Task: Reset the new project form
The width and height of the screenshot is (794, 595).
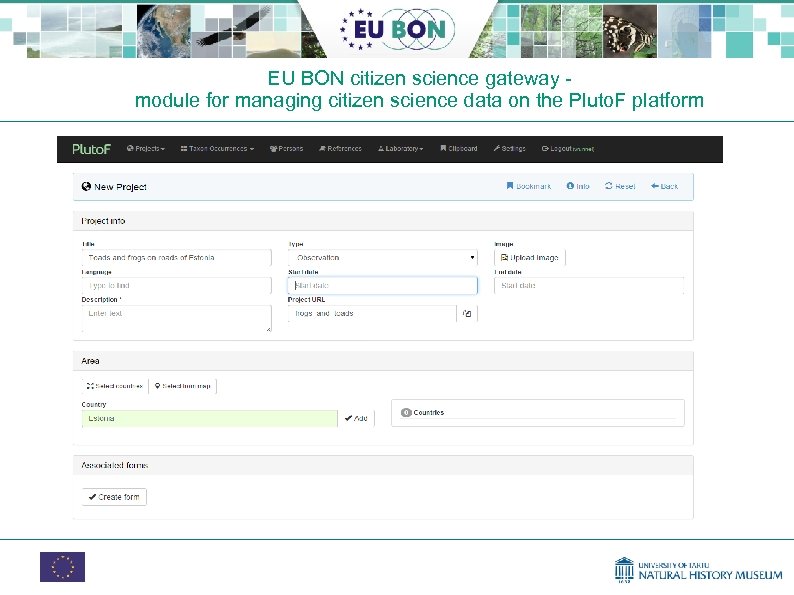Action: 620,186
